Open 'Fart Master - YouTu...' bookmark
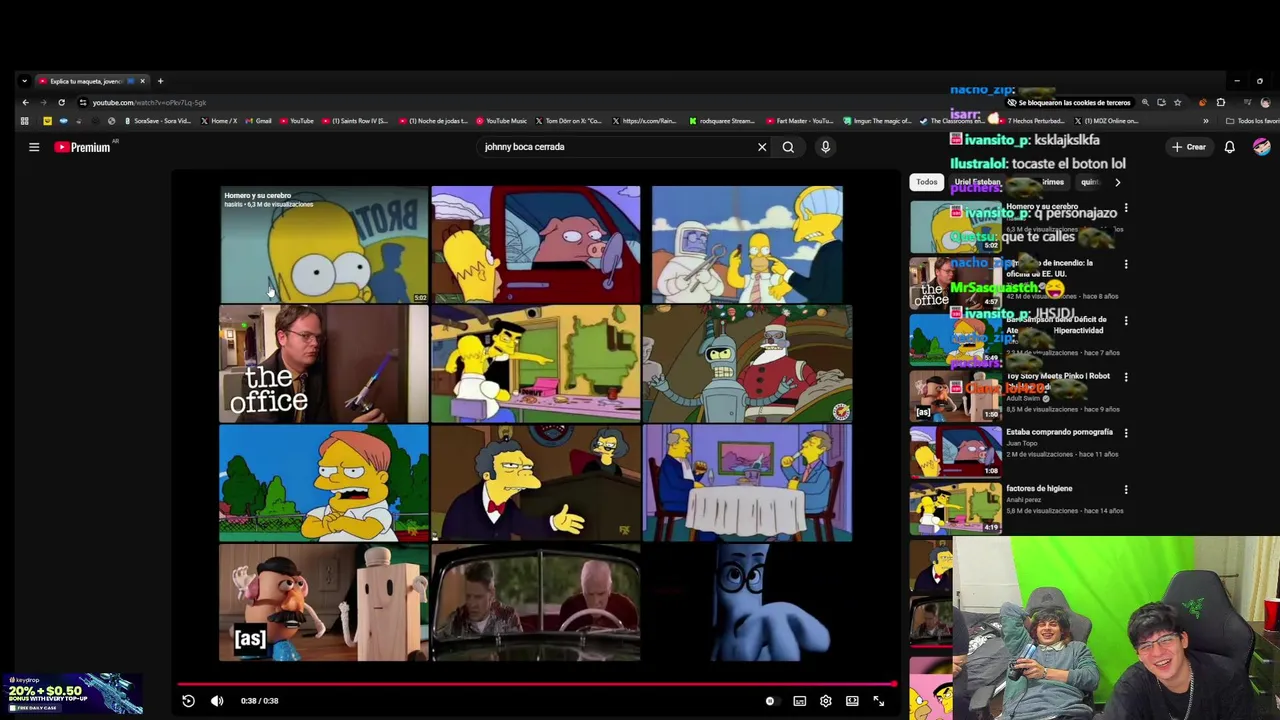The height and width of the screenshot is (720, 1280). click(799, 121)
